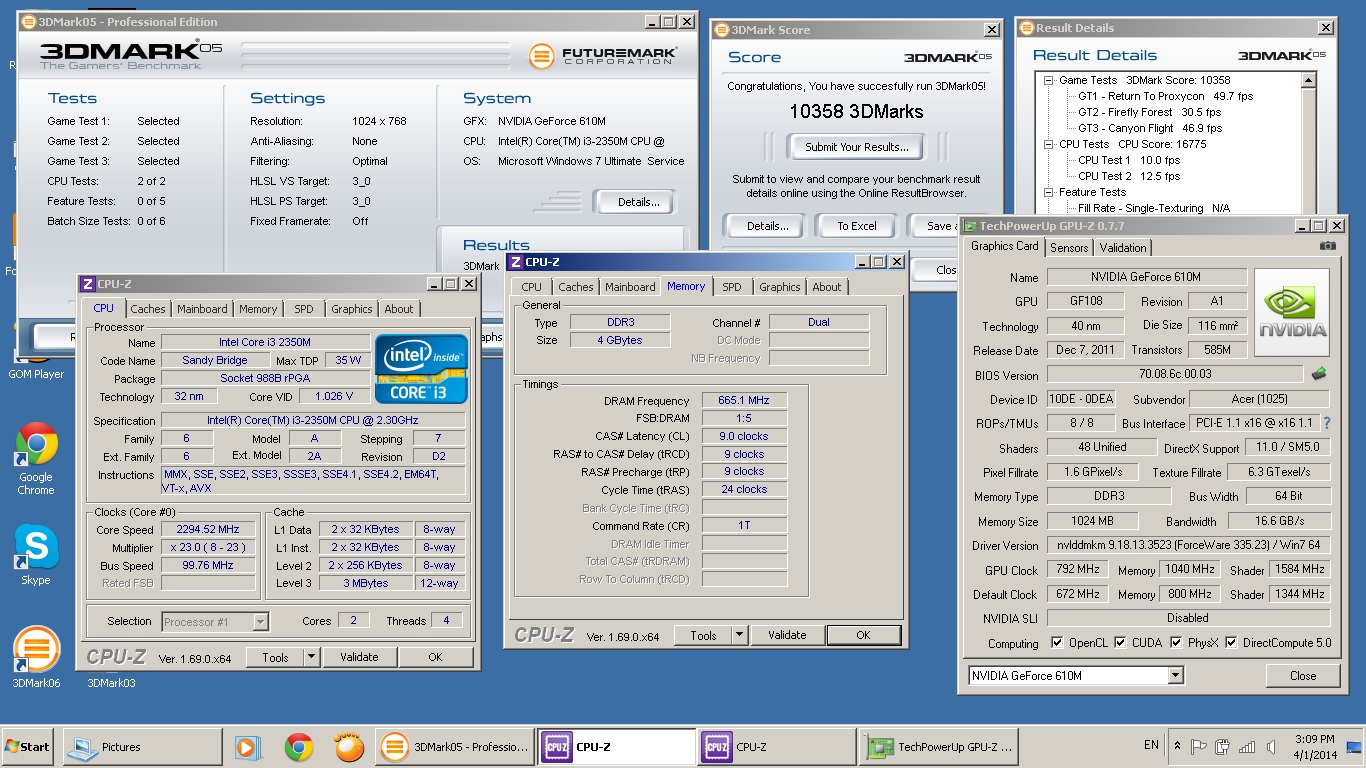Click the GPU-Z title bar icon
1366x768 pixels.
coord(970,226)
